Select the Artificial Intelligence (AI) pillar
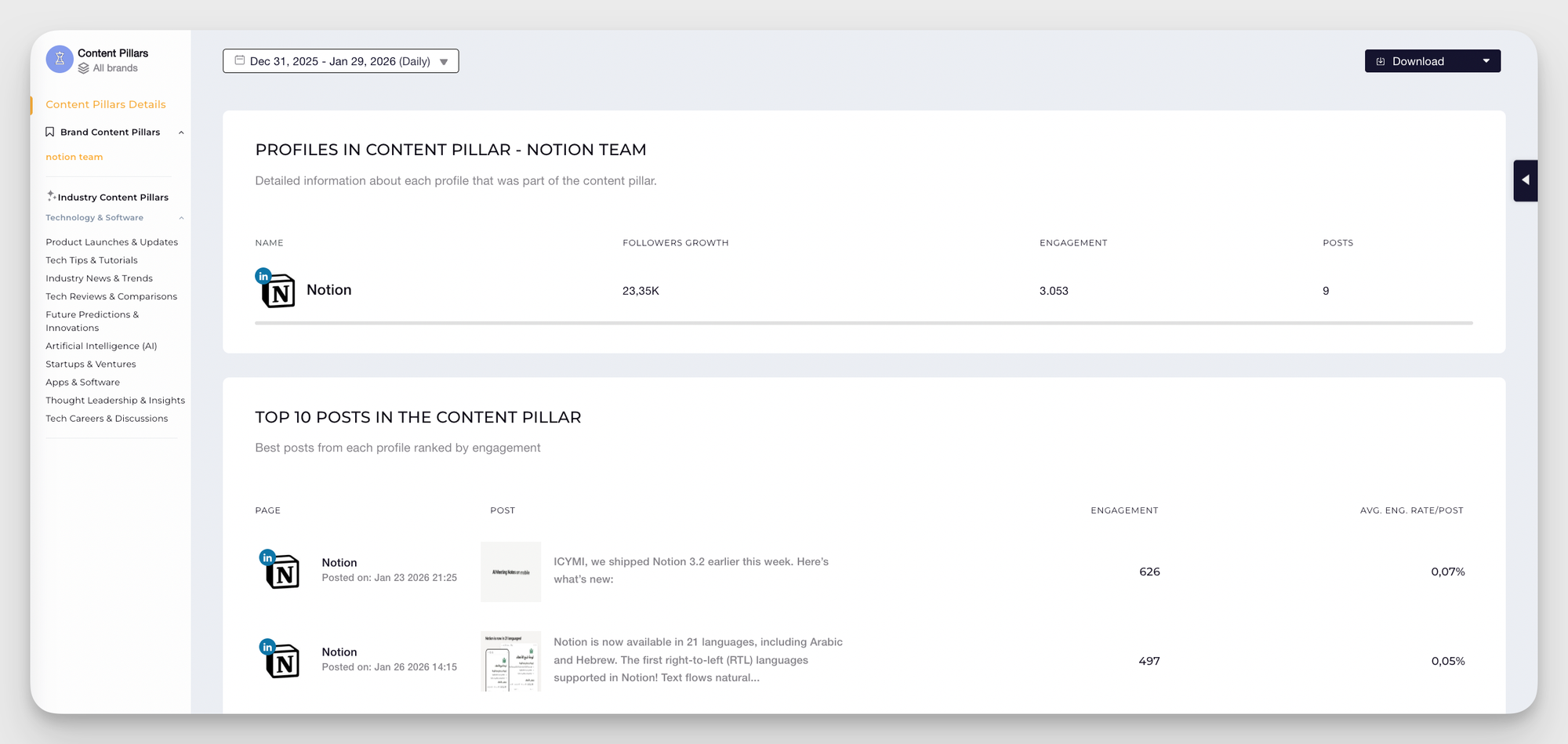 [x=101, y=346]
